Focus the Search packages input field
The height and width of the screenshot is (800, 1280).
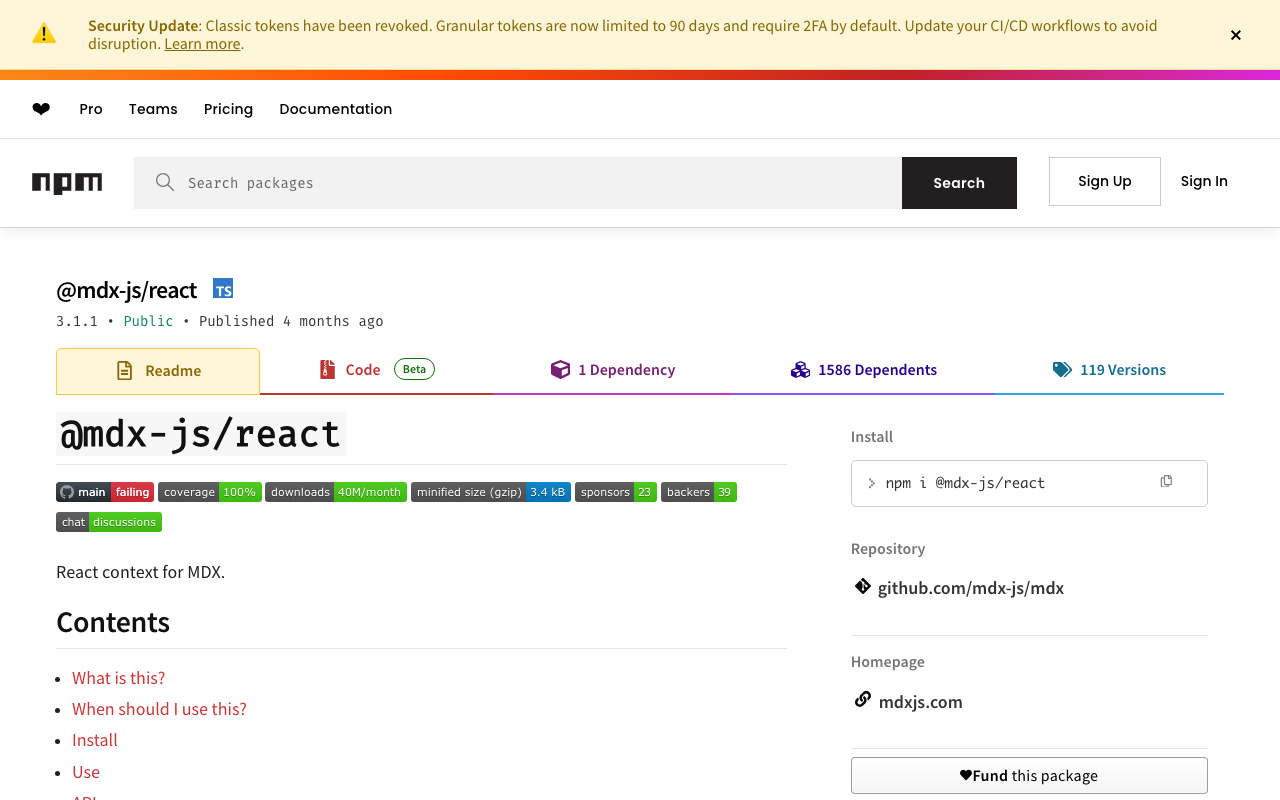(x=530, y=183)
